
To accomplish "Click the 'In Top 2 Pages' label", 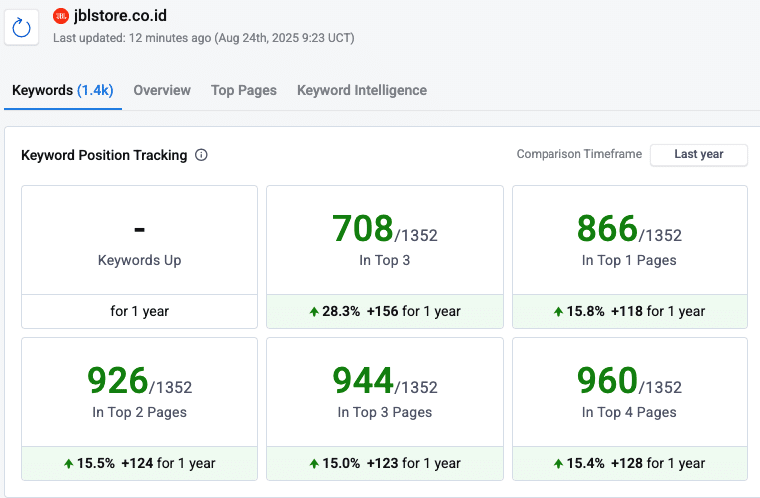I will click(140, 413).
